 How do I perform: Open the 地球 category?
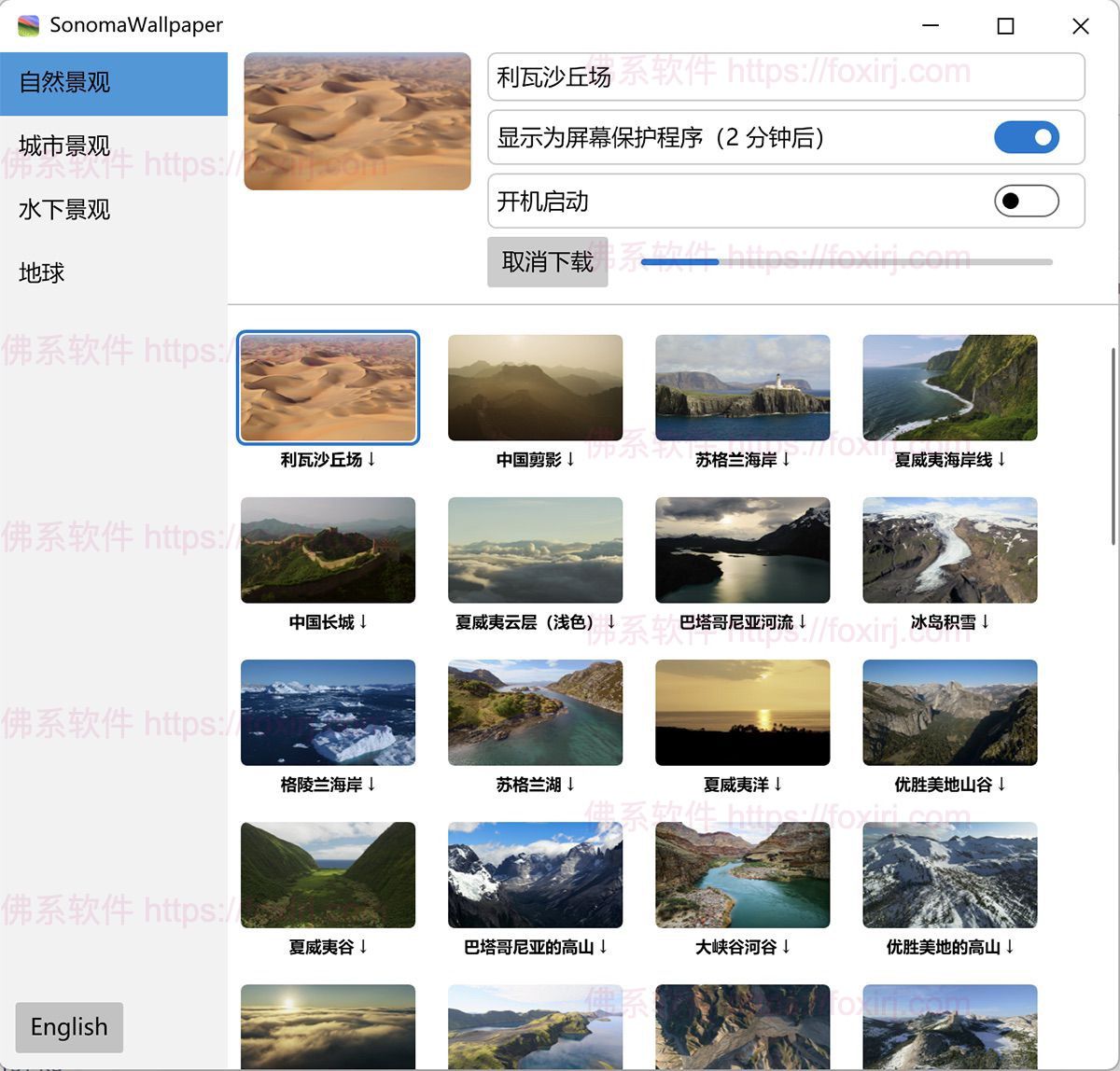[x=40, y=272]
